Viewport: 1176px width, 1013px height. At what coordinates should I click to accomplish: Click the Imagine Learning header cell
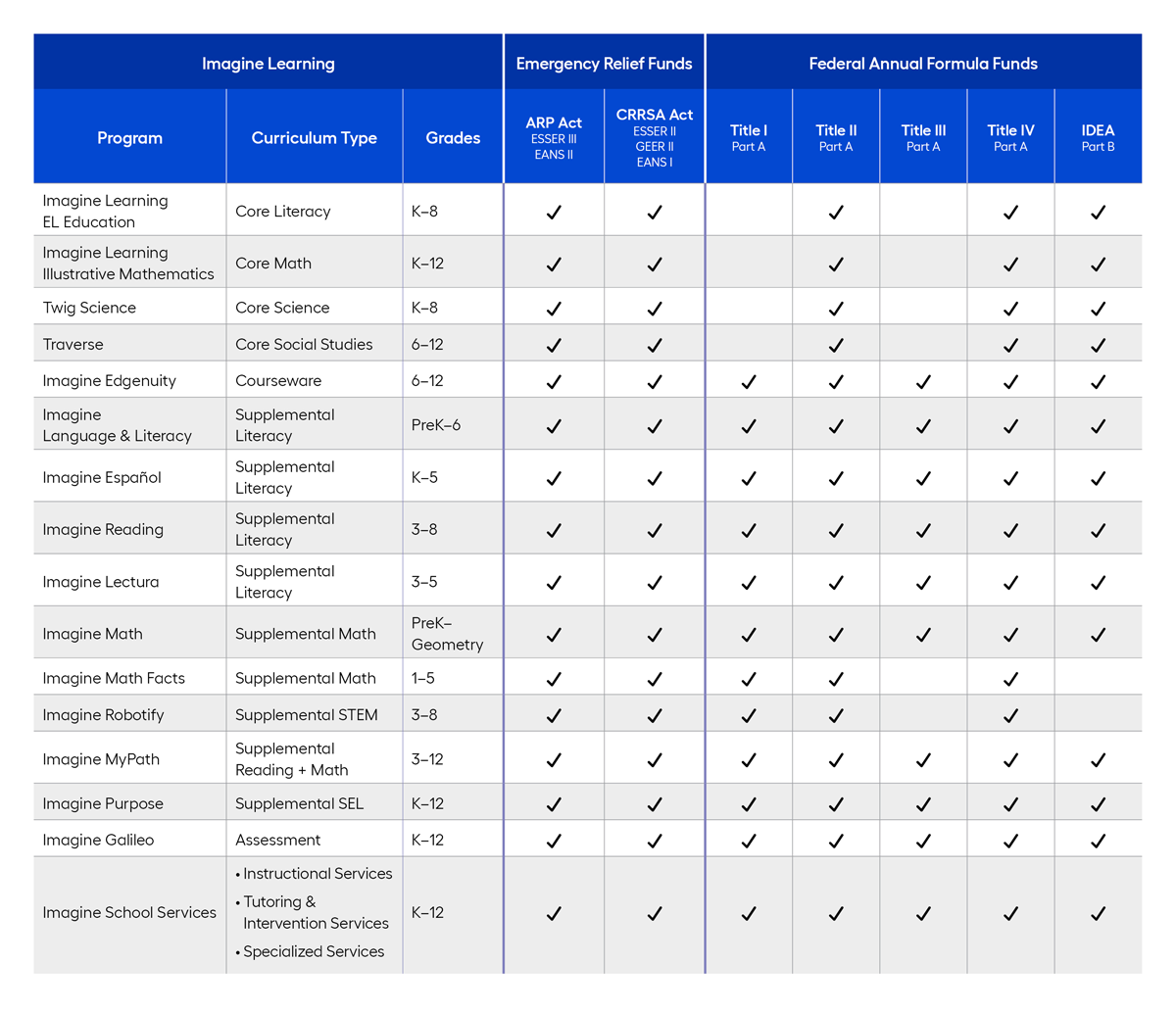[x=268, y=64]
